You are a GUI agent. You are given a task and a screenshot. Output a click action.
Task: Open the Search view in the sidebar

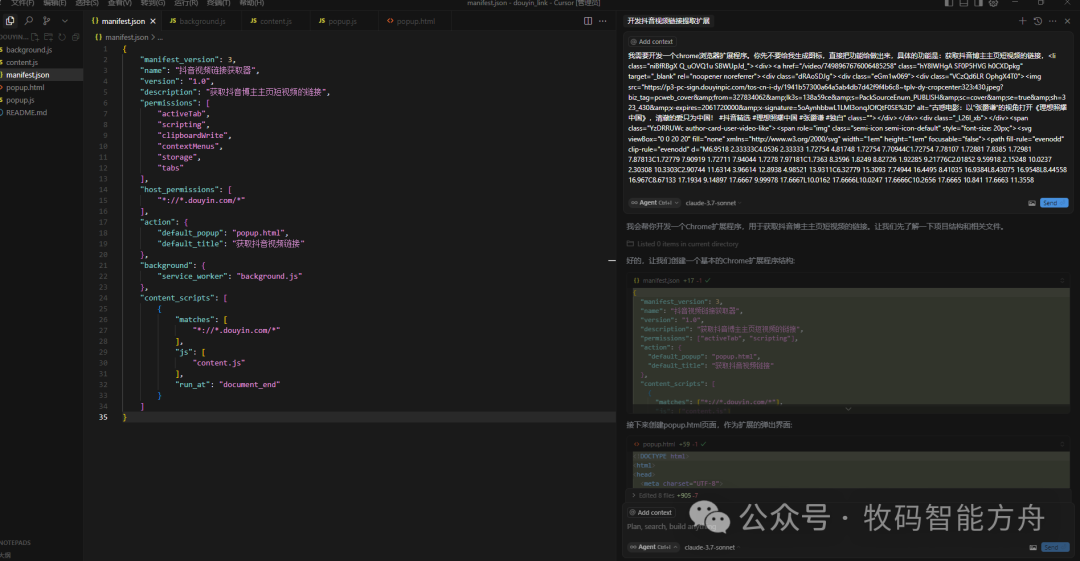coord(28,20)
